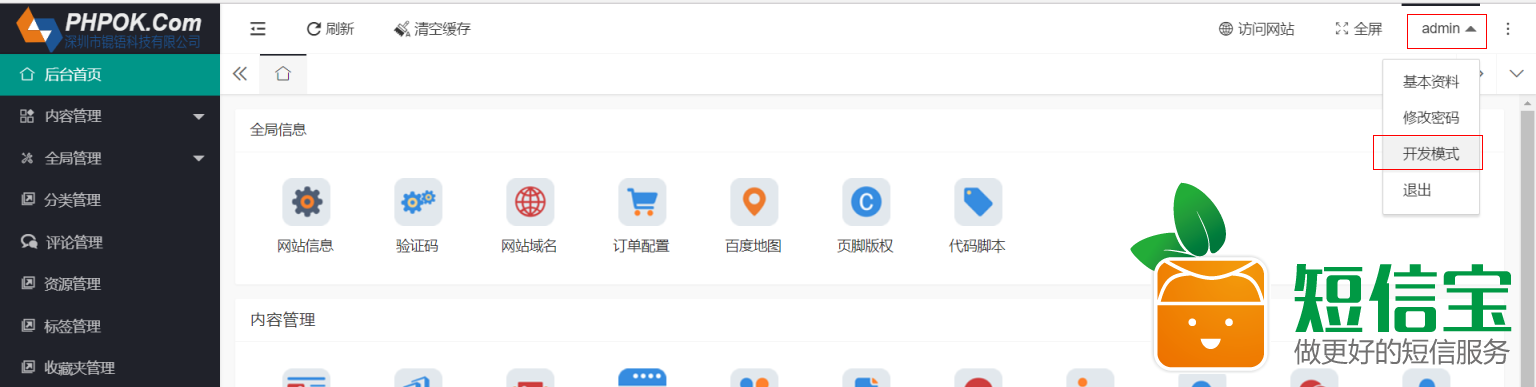Open the 访问网站 link
Image resolution: width=1536 pixels, height=387 pixels.
(1257, 29)
